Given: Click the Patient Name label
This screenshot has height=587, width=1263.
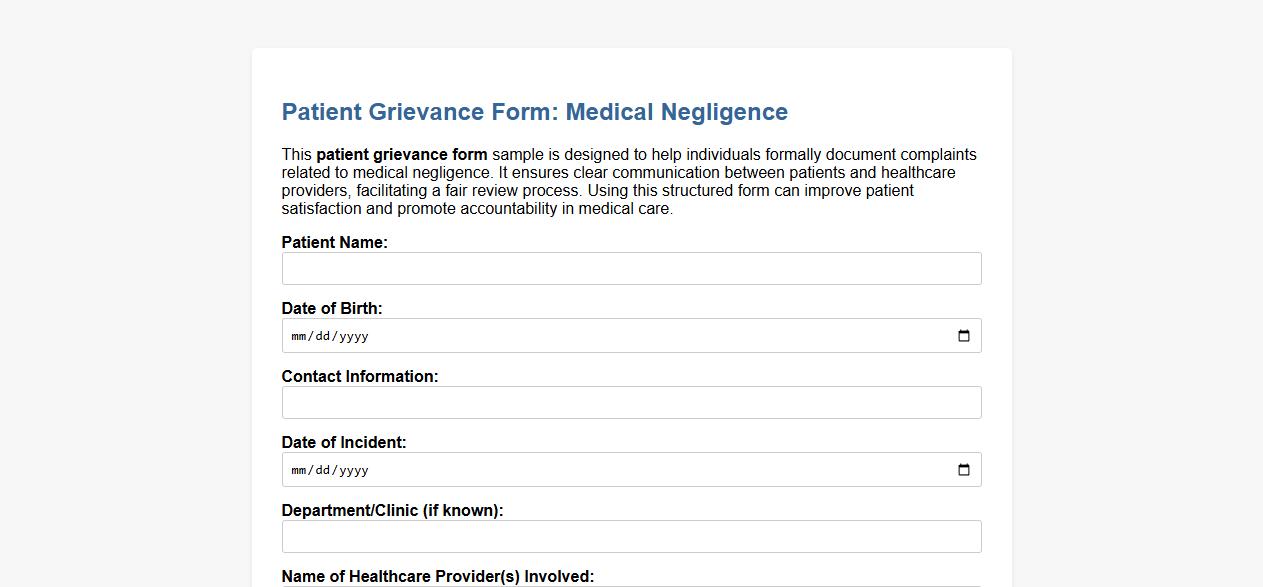Looking at the screenshot, I should [334, 242].
